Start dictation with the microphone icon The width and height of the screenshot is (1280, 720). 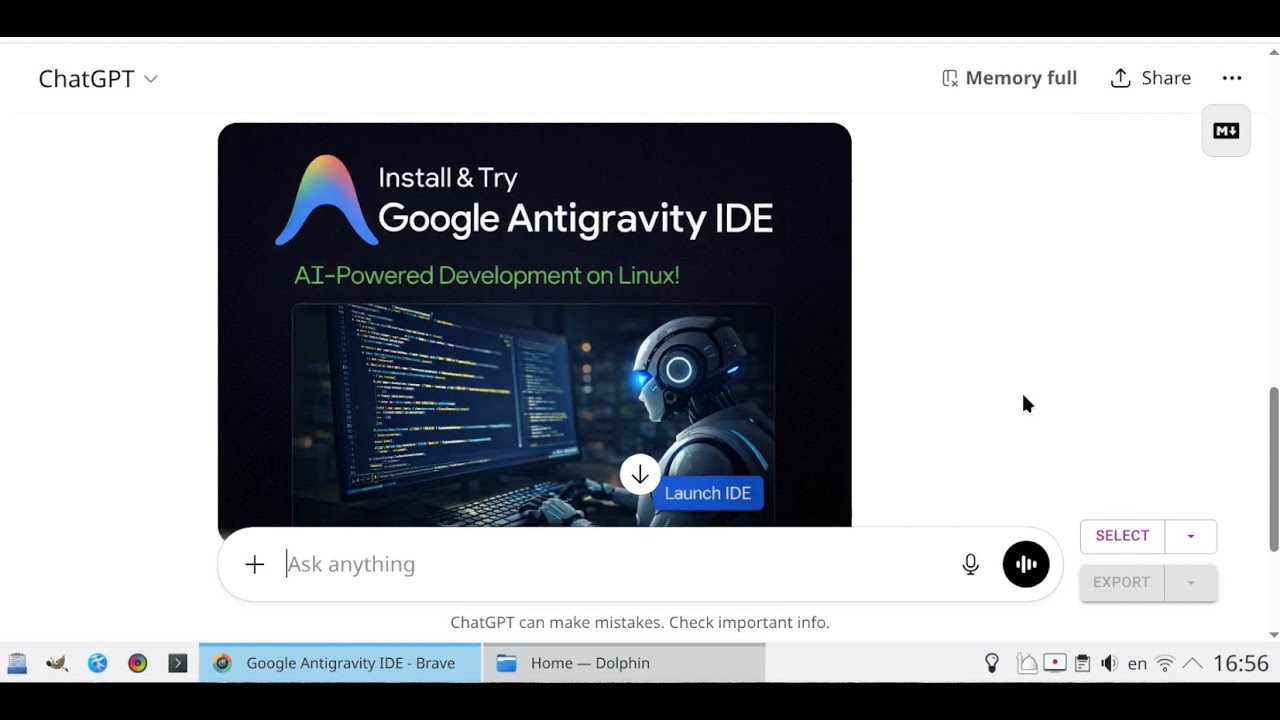point(970,564)
